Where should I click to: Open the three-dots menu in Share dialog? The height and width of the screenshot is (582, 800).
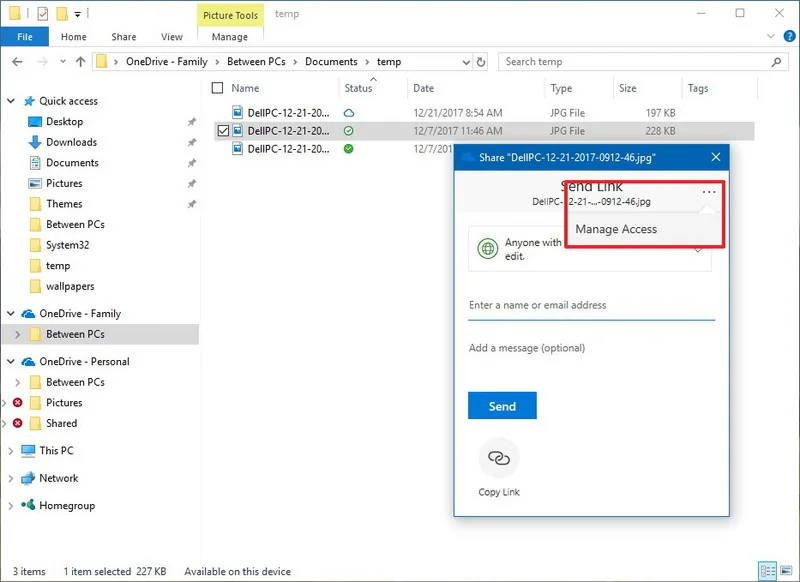(709, 192)
